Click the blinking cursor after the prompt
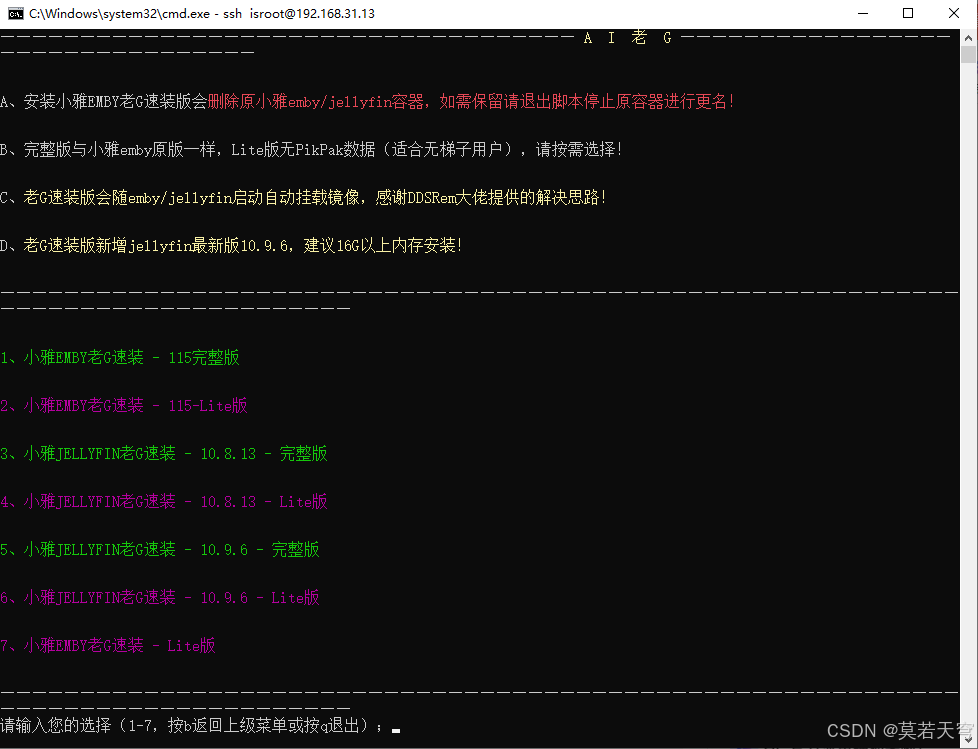Viewport: 978px width, 749px height. coord(396,730)
